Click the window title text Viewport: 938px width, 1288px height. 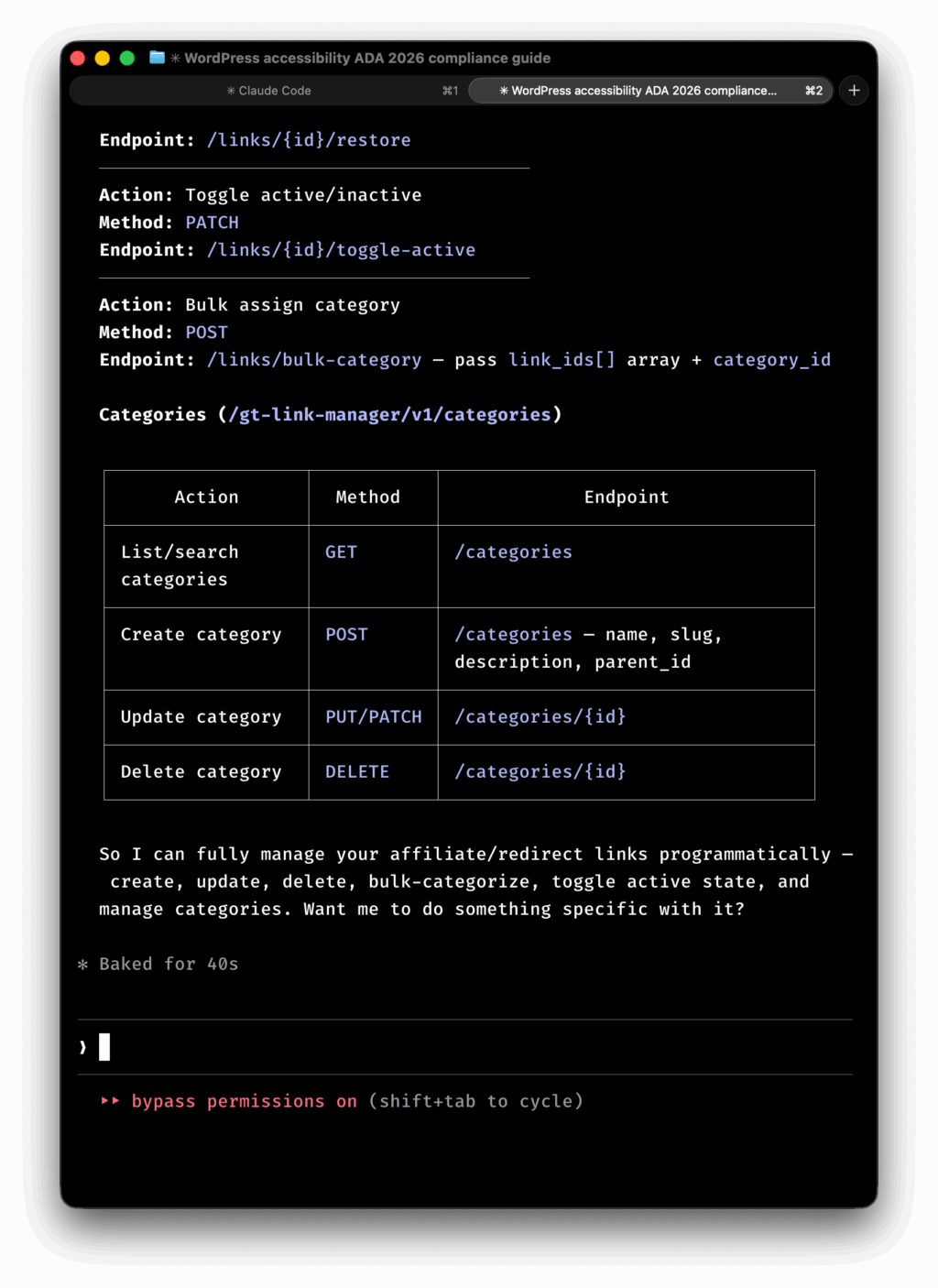367,59
